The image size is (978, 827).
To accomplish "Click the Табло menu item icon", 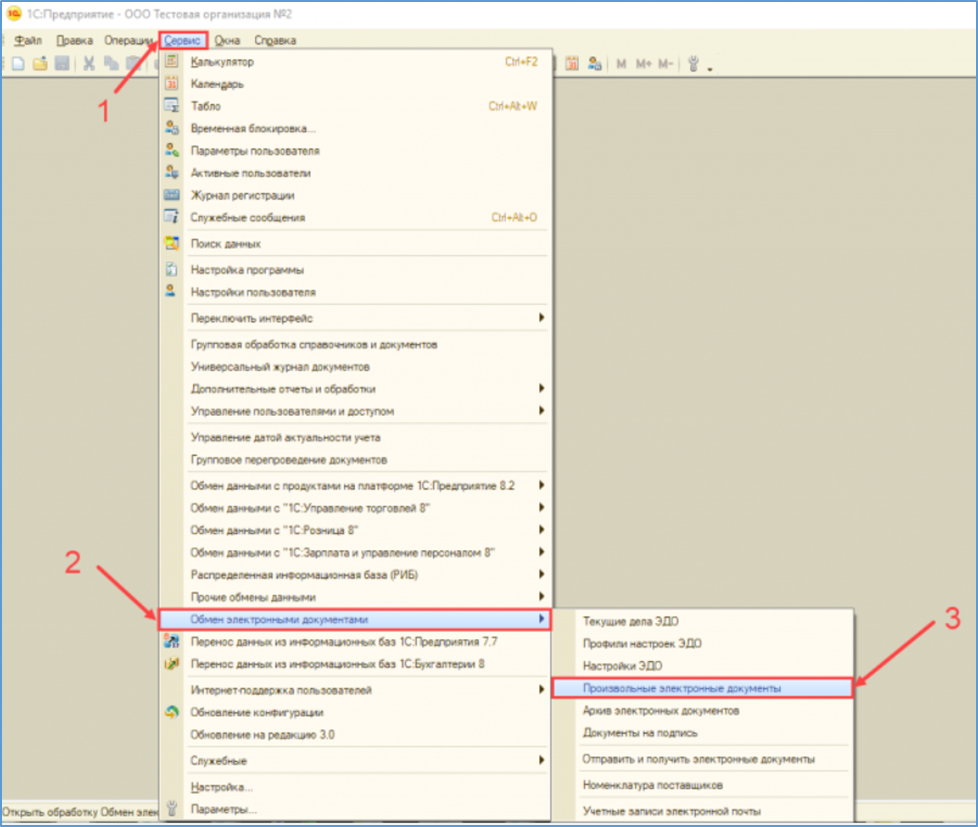I will pyautogui.click(x=172, y=105).
